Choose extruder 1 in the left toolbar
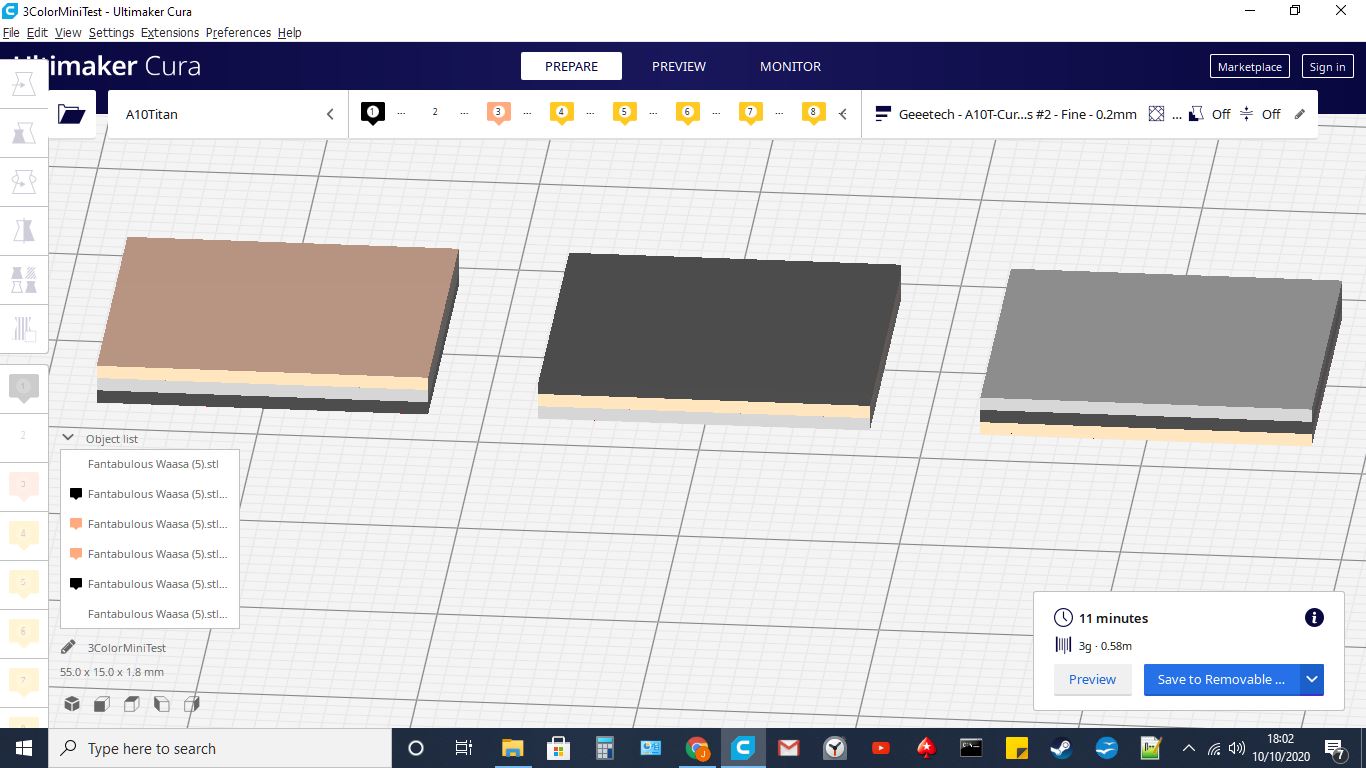The height and width of the screenshot is (768, 1366). pos(24,387)
